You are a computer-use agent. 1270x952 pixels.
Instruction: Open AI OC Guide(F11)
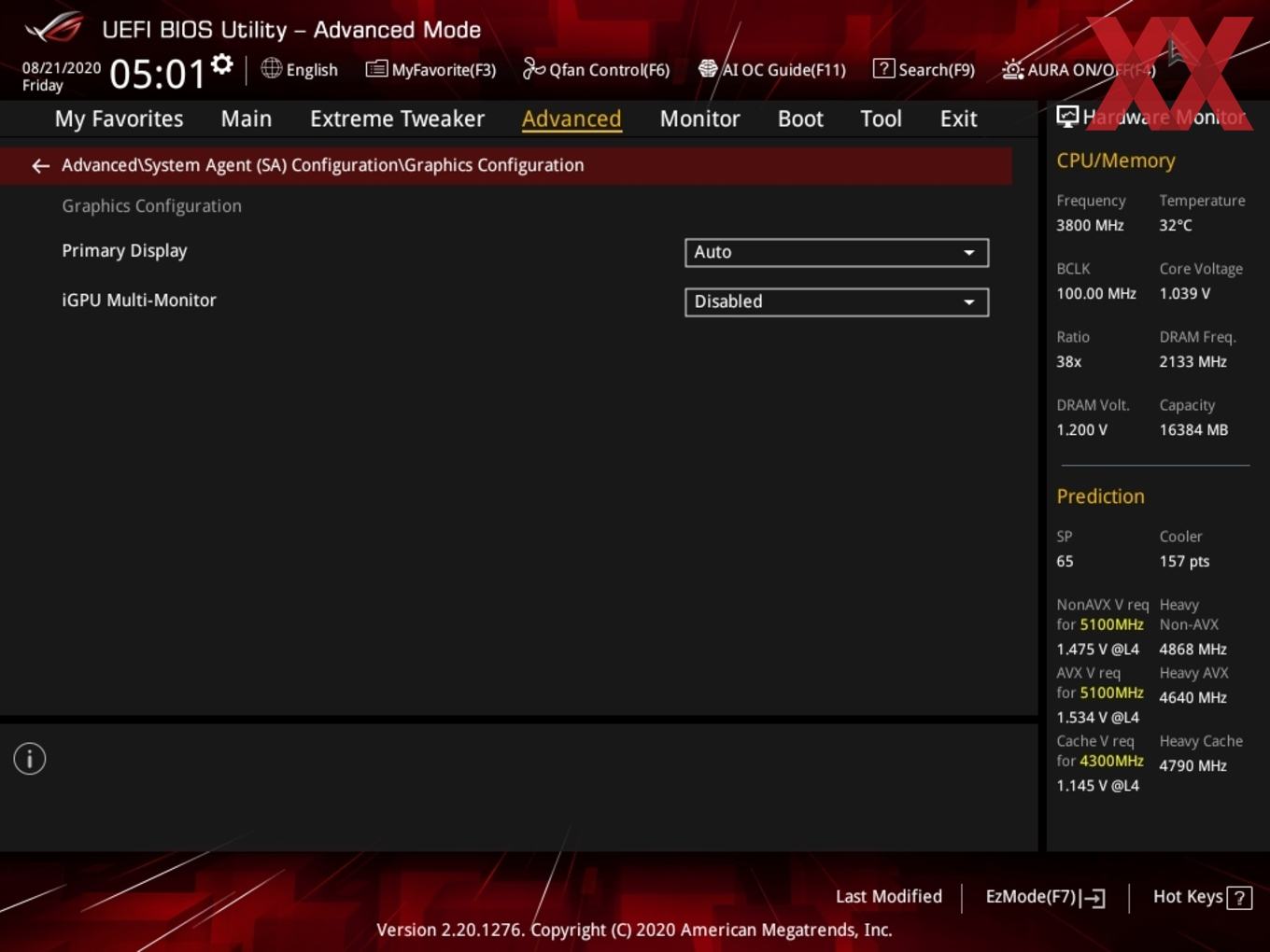coord(772,69)
